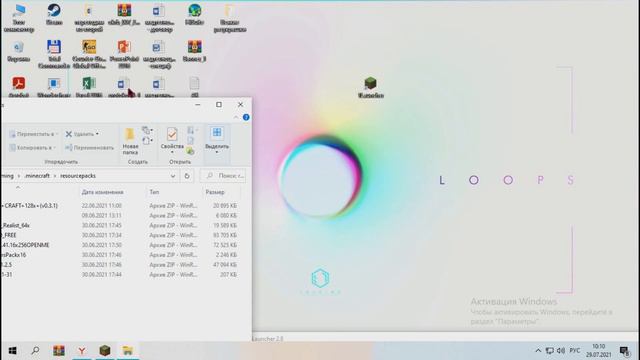Select the _Realist_64x archive row
Image resolution: width=640 pixels, height=360 pixels.
coord(121,225)
